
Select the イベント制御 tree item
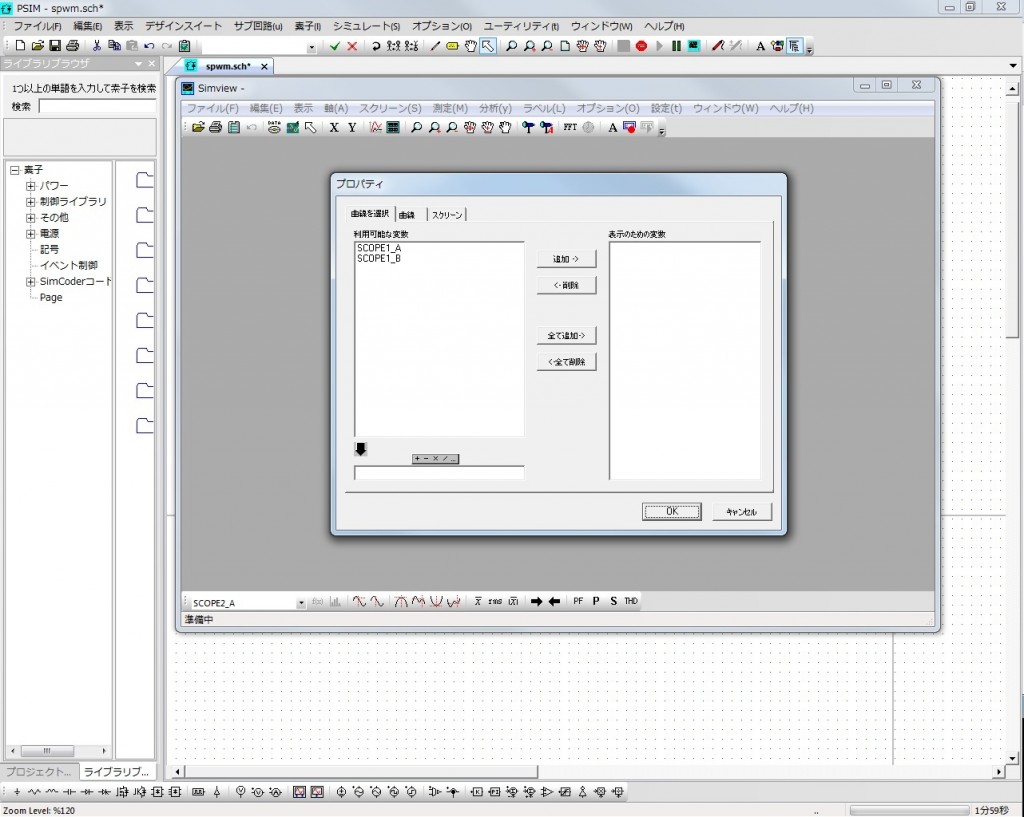click(x=69, y=265)
